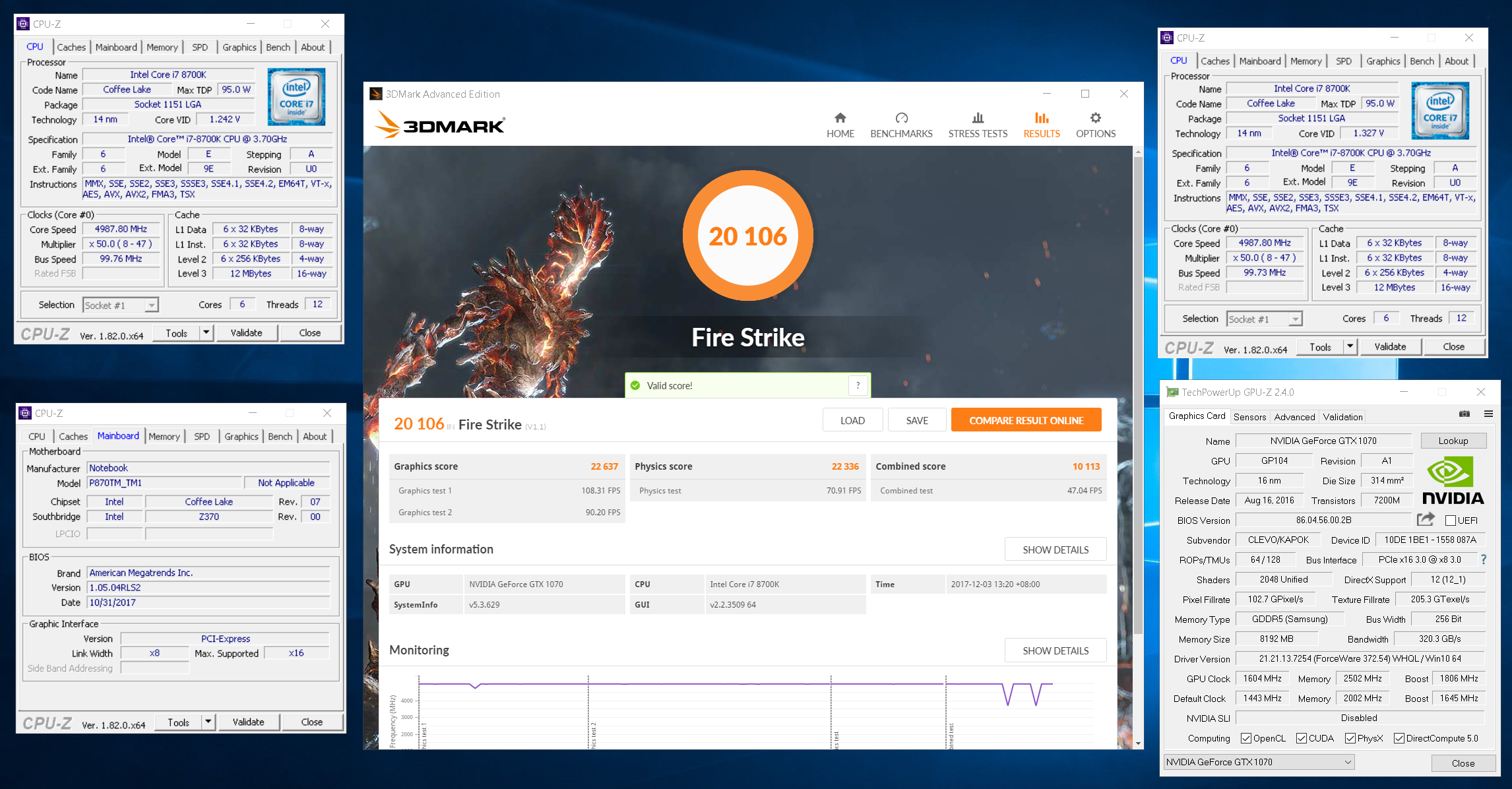This screenshot has width=1512, height=789.
Task: Click CPU-Z title bar icon in top-left window
Action: (x=23, y=24)
